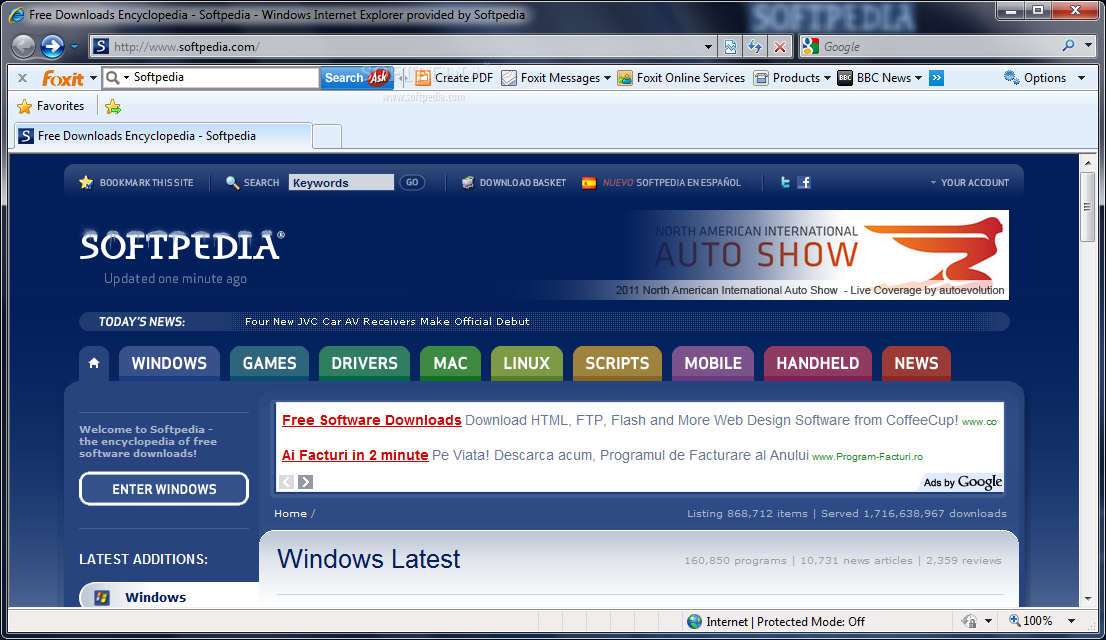Click the Home icon tab
This screenshot has height=640, width=1106.
(x=94, y=363)
